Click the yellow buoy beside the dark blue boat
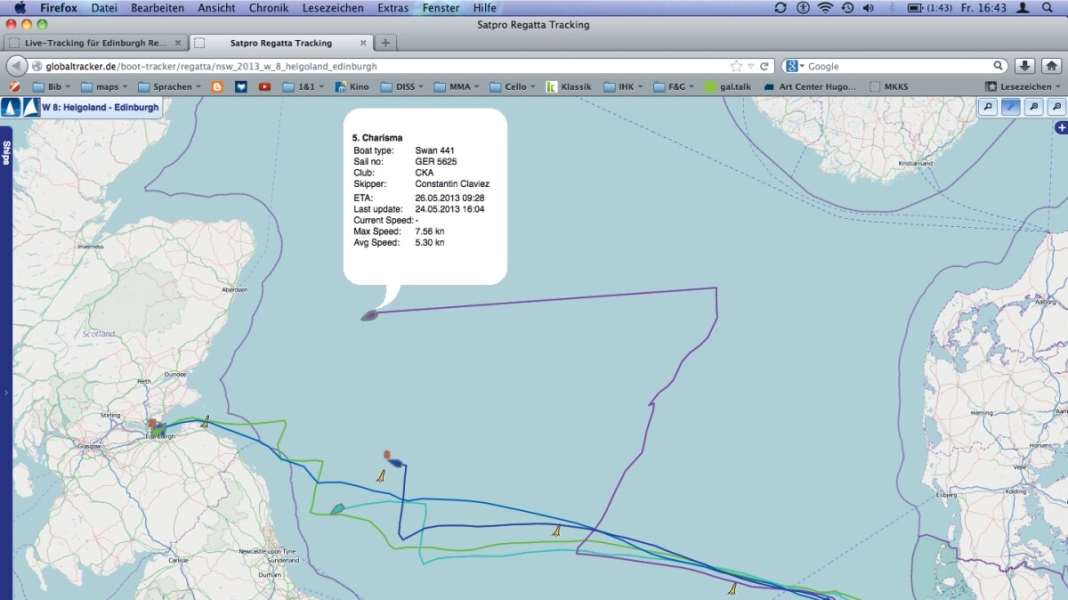 [381, 476]
